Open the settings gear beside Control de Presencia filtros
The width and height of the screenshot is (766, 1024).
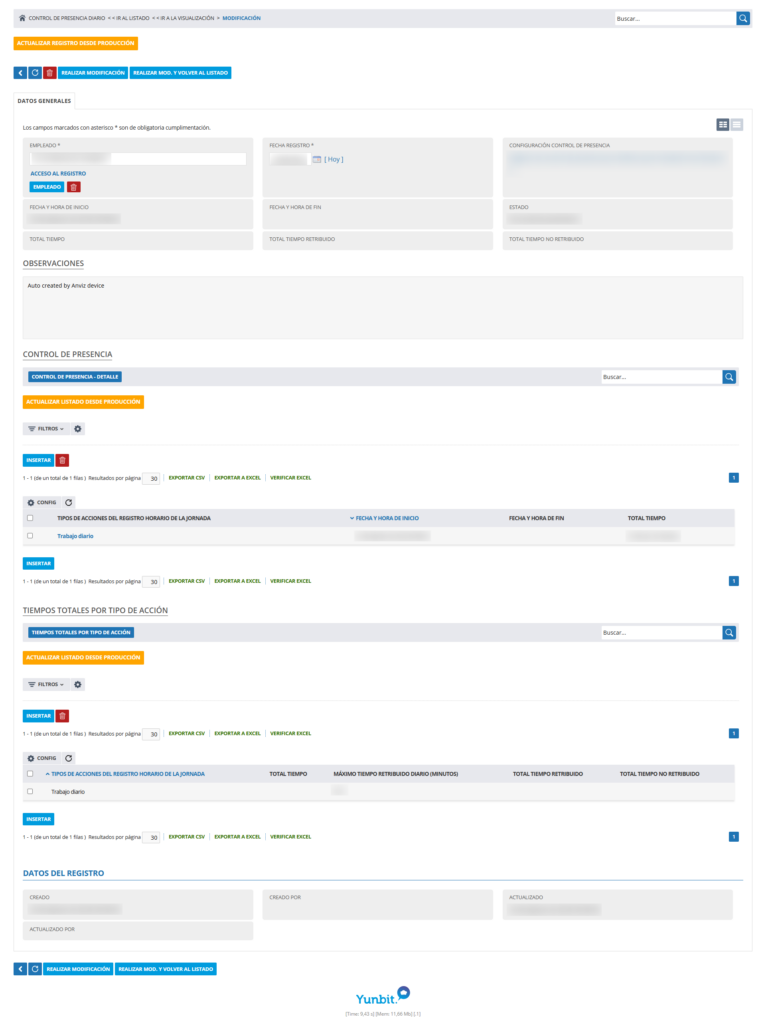pyautogui.click(x=78, y=429)
